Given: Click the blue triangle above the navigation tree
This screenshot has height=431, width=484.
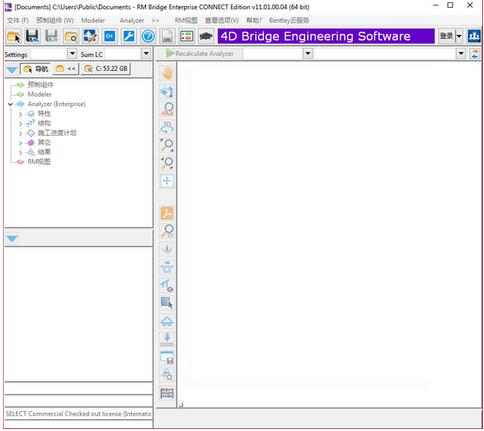Looking at the screenshot, I should click(12, 69).
